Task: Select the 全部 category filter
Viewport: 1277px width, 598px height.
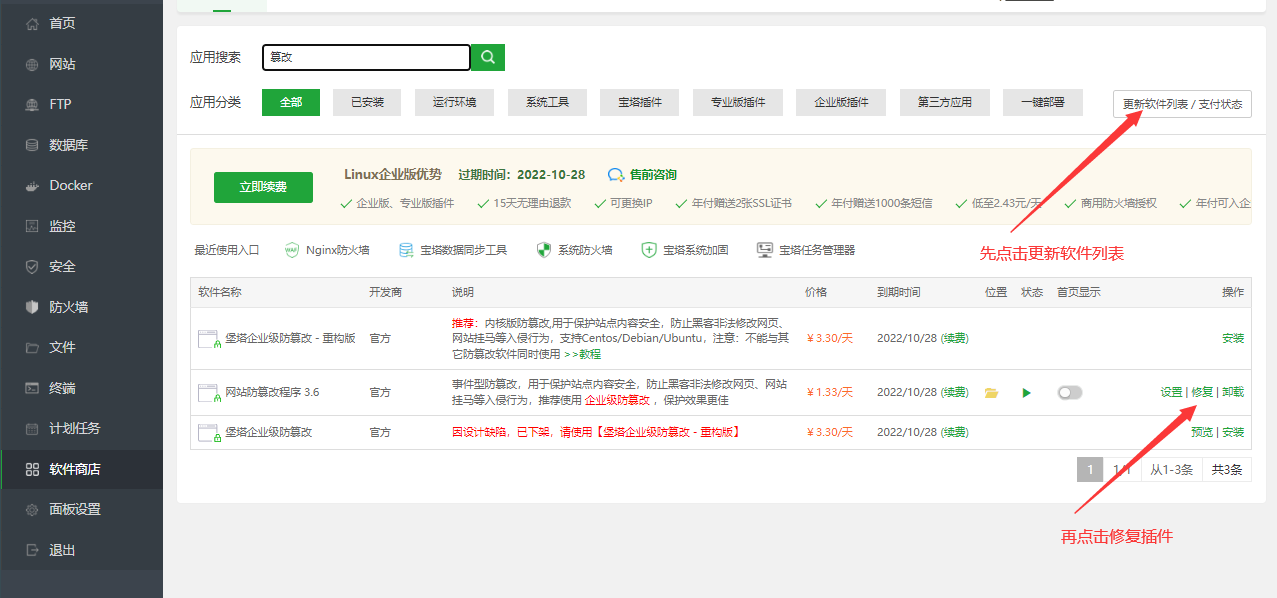Action: [x=291, y=102]
